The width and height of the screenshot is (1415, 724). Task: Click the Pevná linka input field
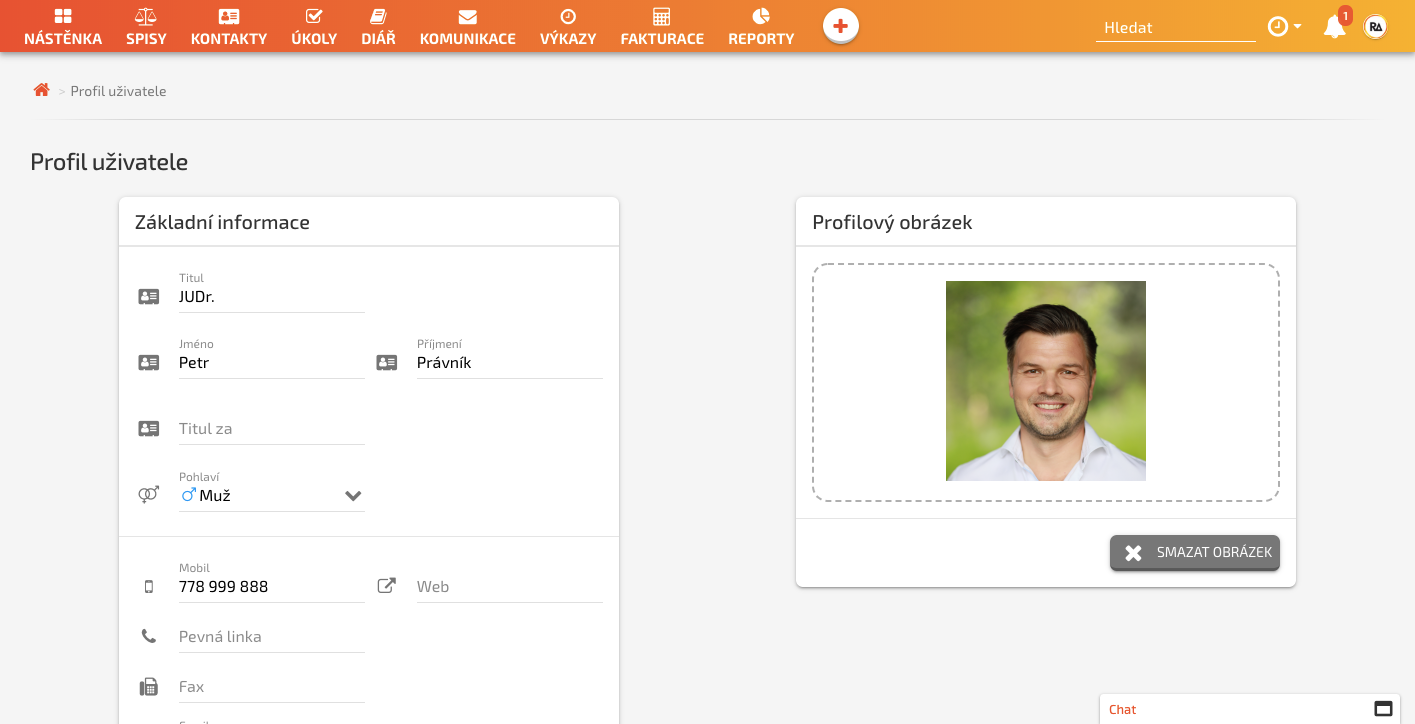pyautogui.click(x=272, y=637)
